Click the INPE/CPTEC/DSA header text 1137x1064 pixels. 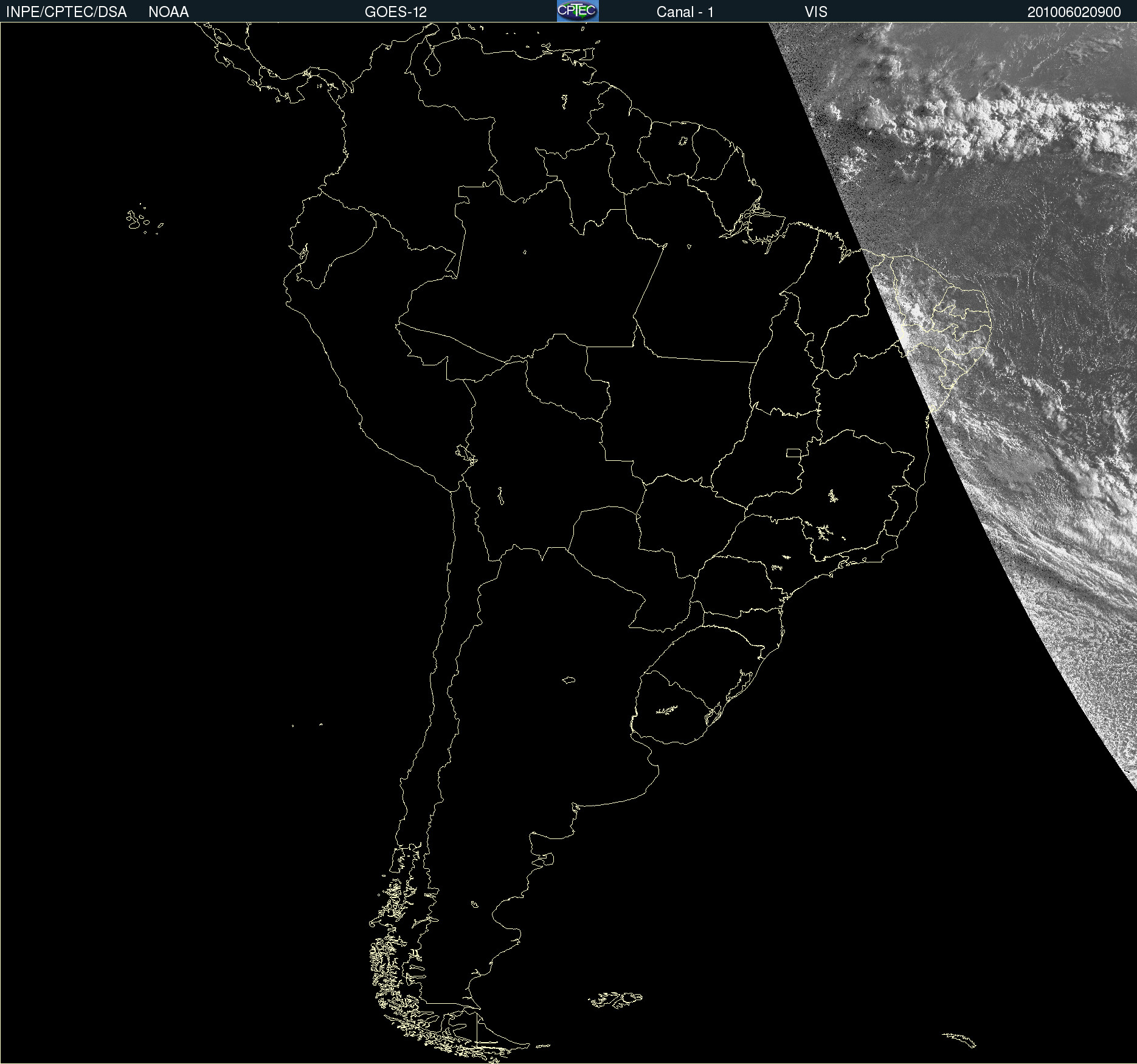66,12
